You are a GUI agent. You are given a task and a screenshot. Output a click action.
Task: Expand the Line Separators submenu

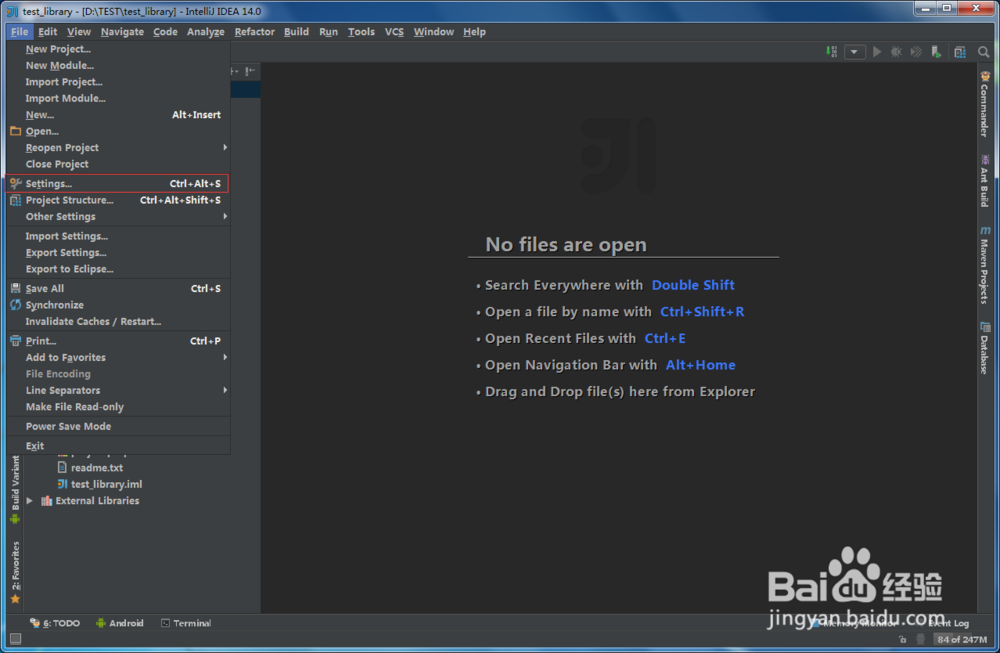[x=118, y=390]
